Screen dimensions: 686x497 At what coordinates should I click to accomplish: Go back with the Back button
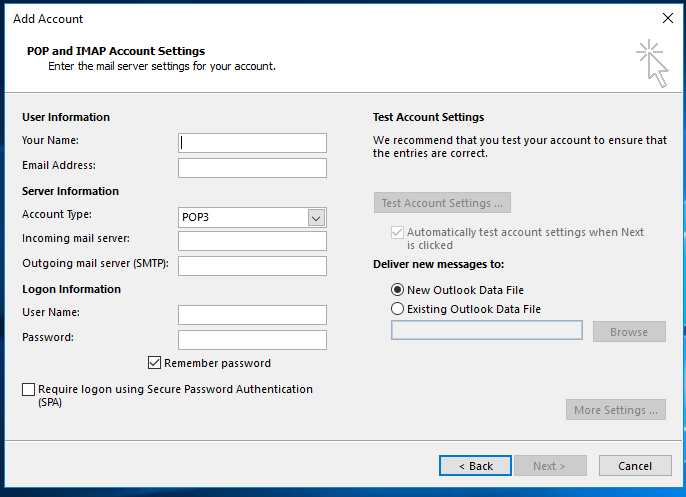click(x=475, y=466)
